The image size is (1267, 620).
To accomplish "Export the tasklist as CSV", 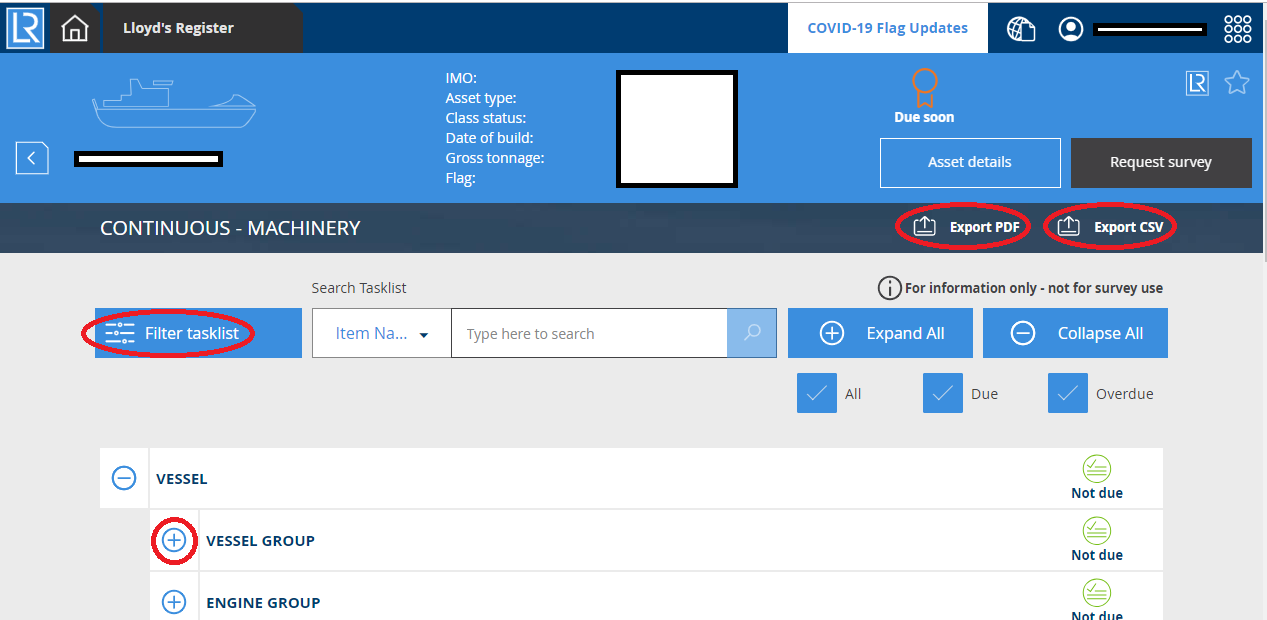I will pyautogui.click(x=1110, y=227).
